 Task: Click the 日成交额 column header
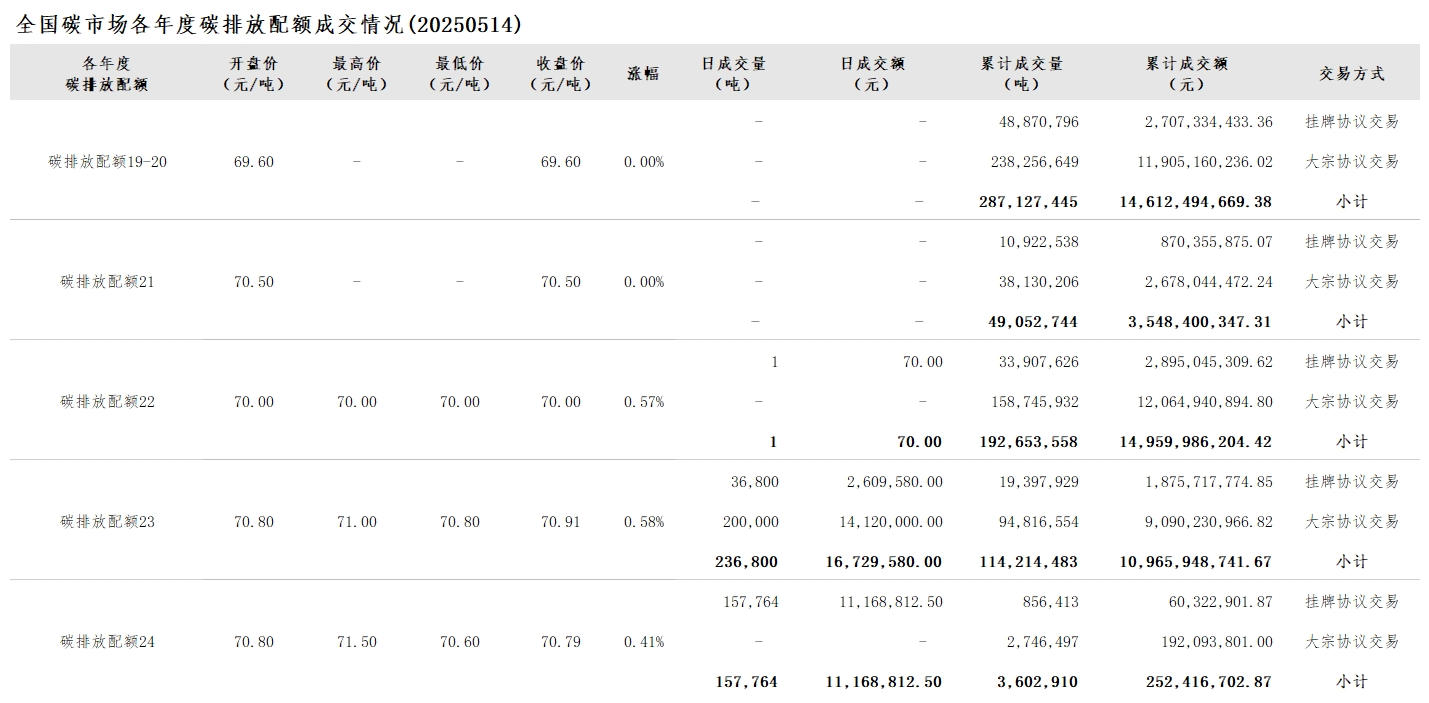point(872,73)
